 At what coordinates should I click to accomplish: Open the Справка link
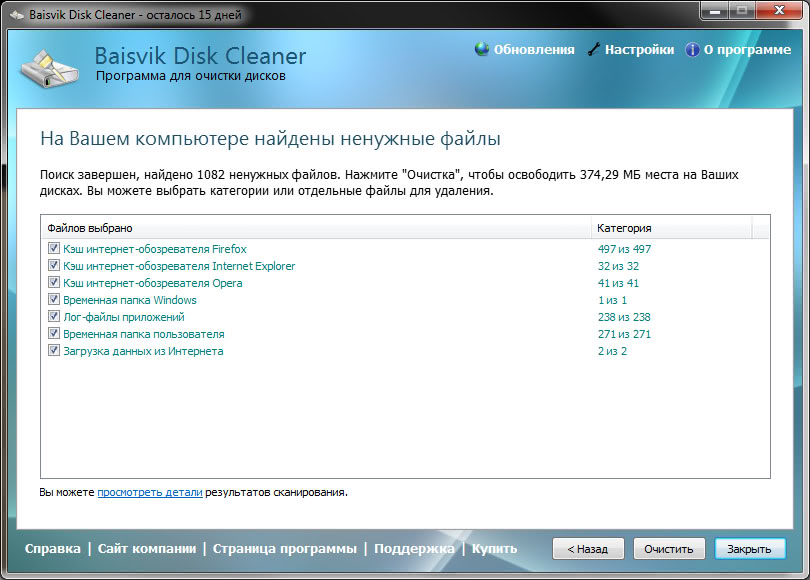point(53,548)
